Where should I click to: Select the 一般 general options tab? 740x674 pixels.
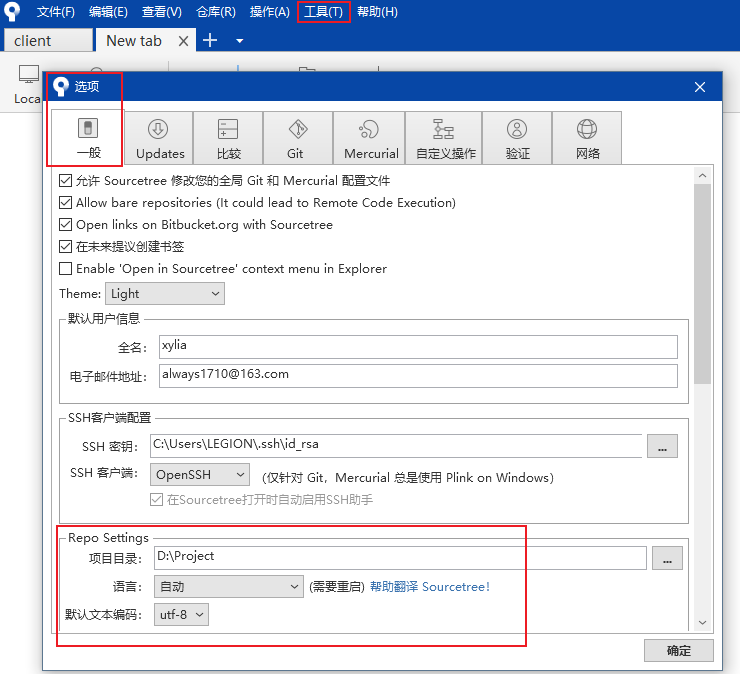click(87, 138)
